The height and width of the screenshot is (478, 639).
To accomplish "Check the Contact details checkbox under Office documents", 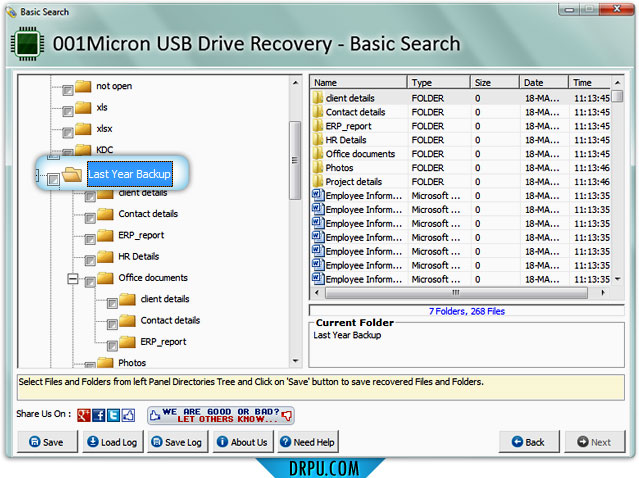I will point(112,324).
